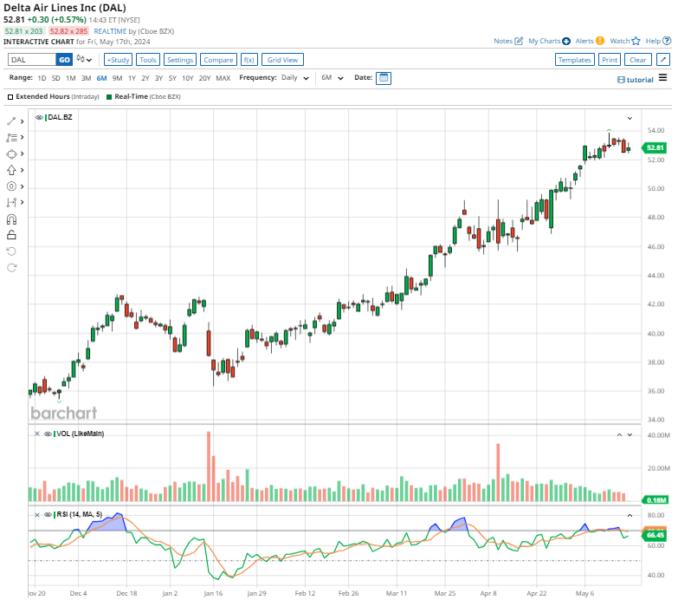678x600 pixels.
Task: Click the My Charts plus icon
Action: tap(566, 41)
